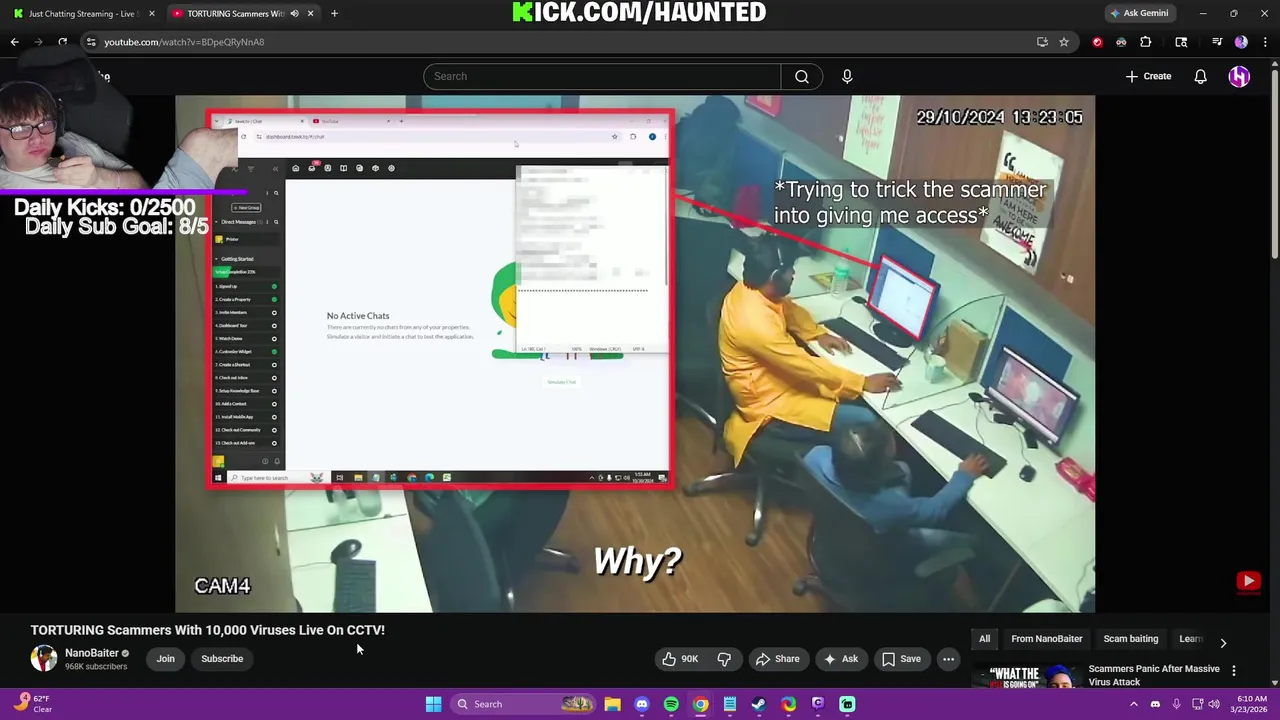The image size is (1280, 720).
Task: Start voice search with microphone
Action: point(847,76)
